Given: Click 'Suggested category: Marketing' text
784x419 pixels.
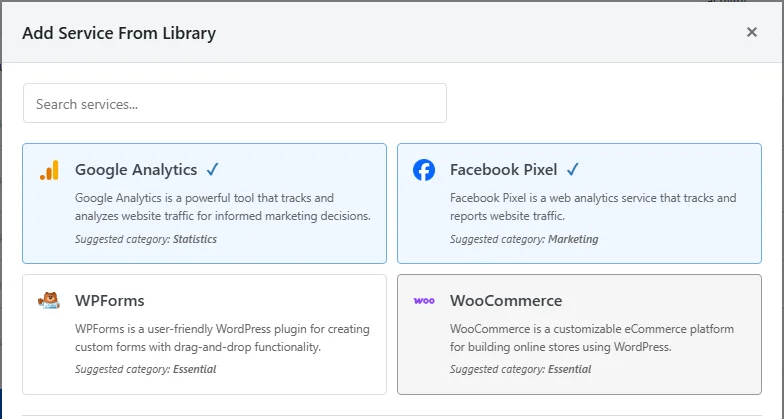Looking at the screenshot, I should tap(524, 239).
